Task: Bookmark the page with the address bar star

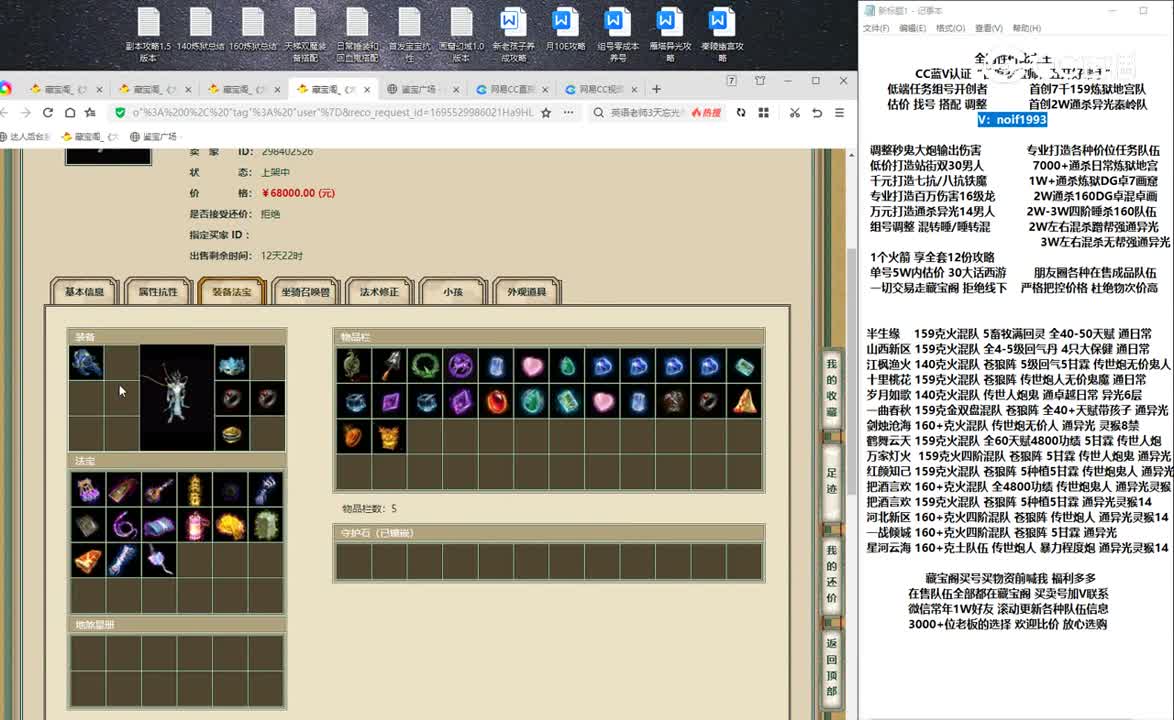Action: click(x=546, y=112)
